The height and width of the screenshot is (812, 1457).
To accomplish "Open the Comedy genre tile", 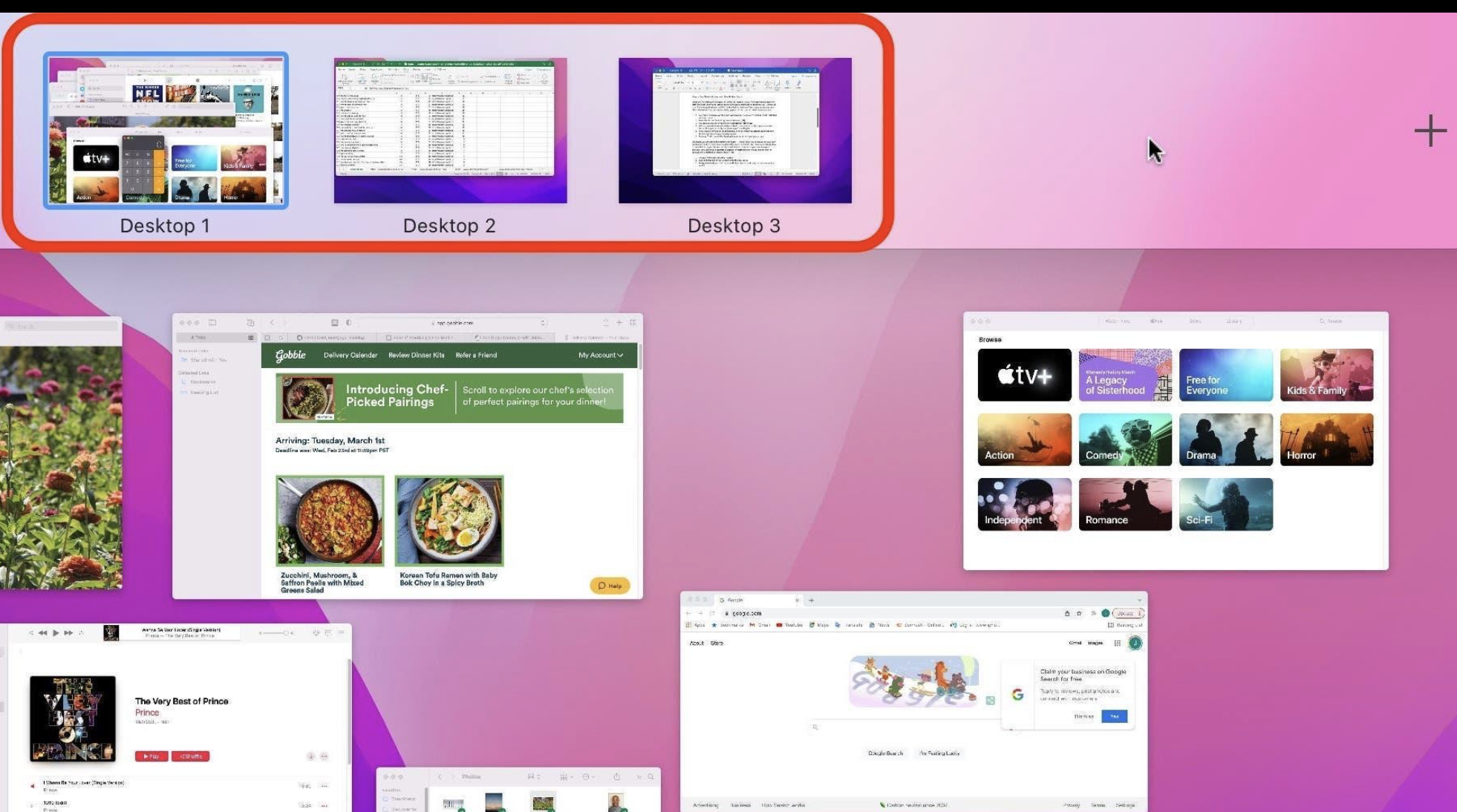I will tap(1125, 439).
